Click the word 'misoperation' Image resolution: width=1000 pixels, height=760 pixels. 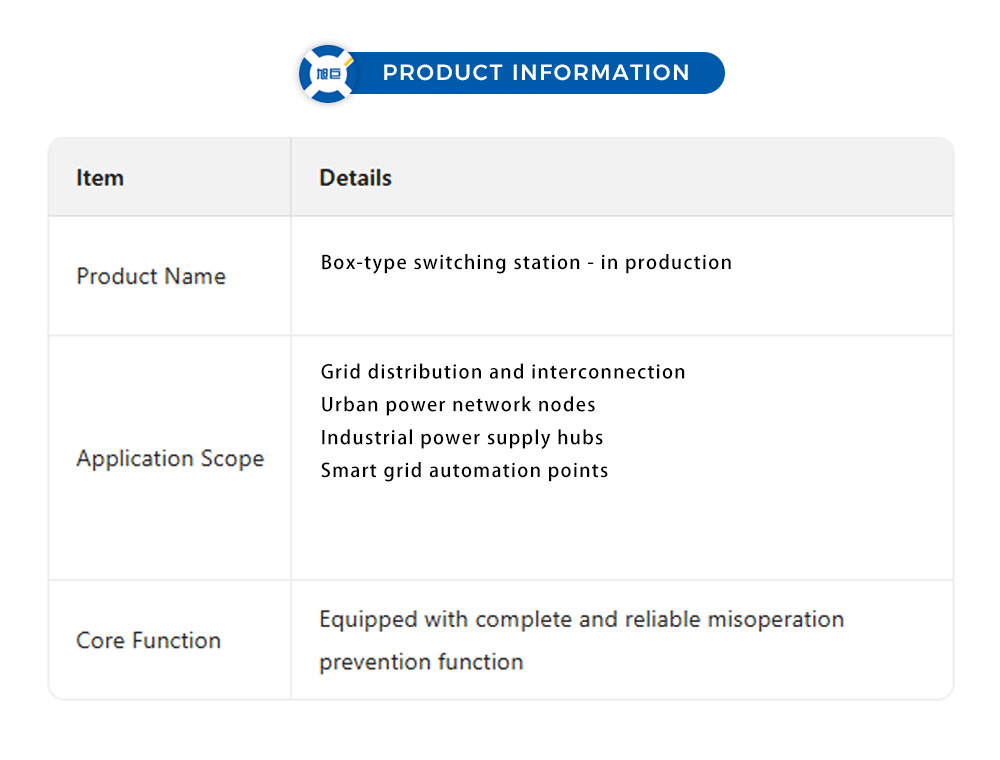coord(775,620)
